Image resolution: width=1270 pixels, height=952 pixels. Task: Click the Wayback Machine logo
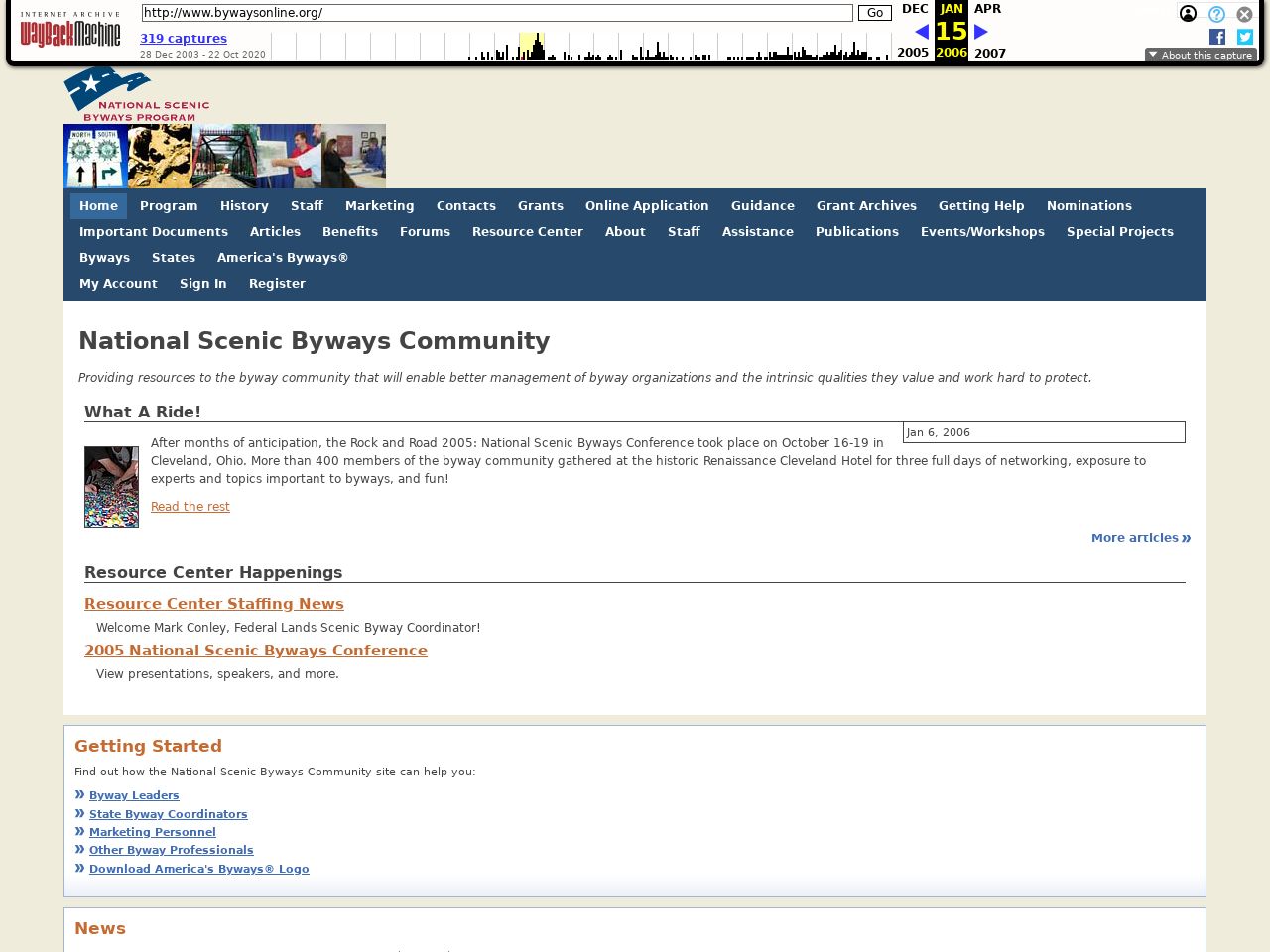coord(69,31)
